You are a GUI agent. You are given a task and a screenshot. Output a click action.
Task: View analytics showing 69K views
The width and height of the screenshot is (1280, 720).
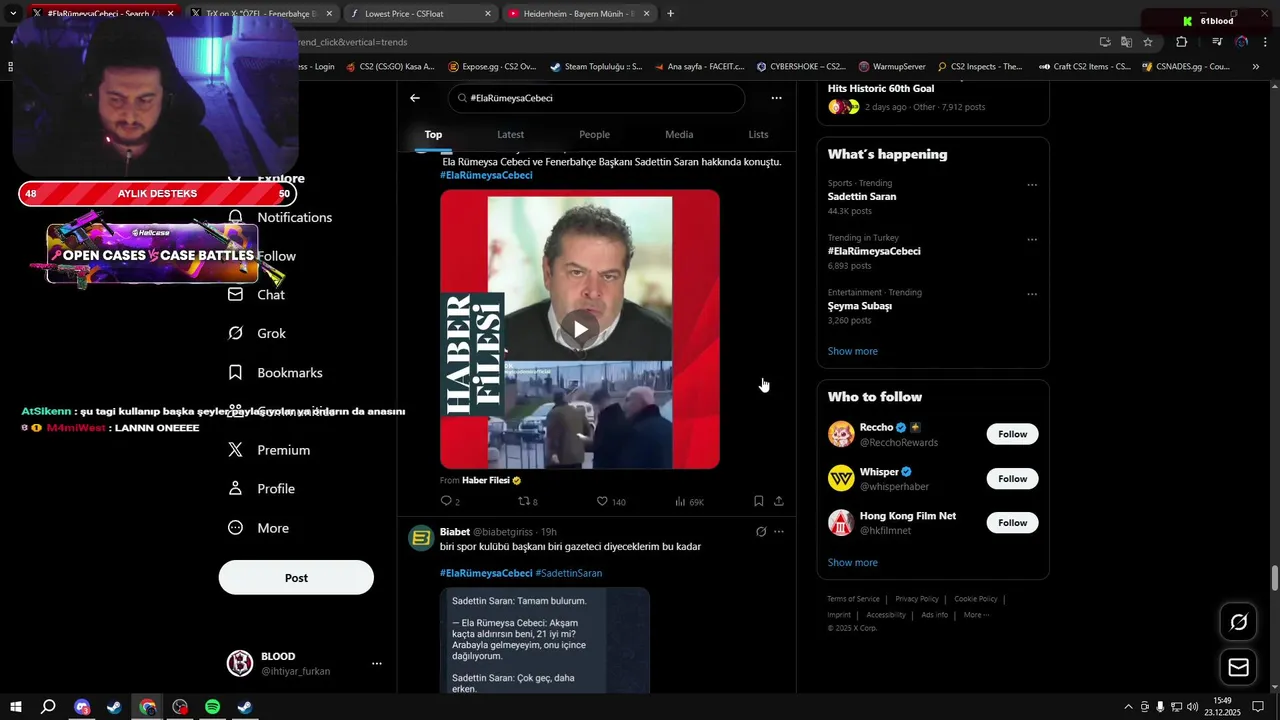(x=689, y=501)
